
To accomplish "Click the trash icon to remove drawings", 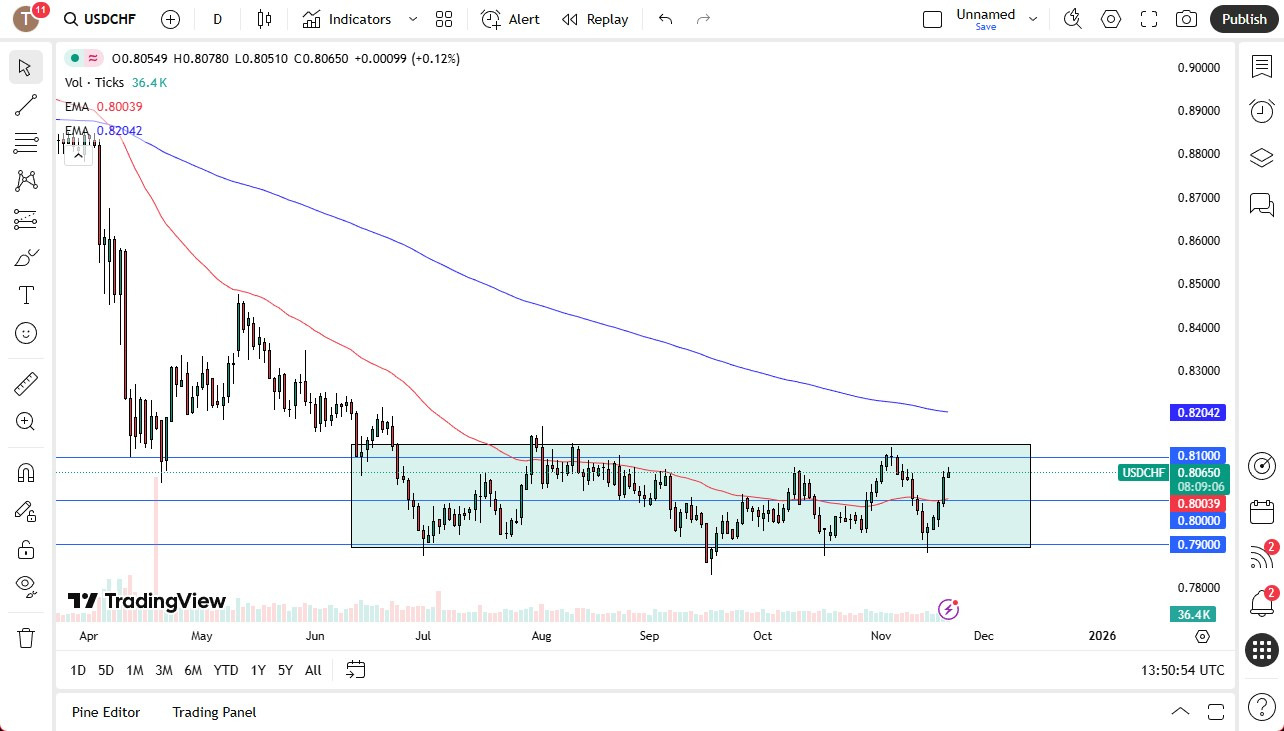I will [26, 637].
